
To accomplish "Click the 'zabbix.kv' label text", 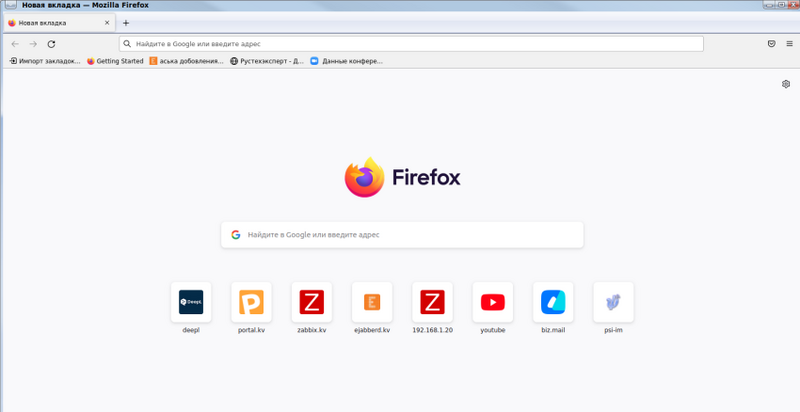I will click(312, 330).
